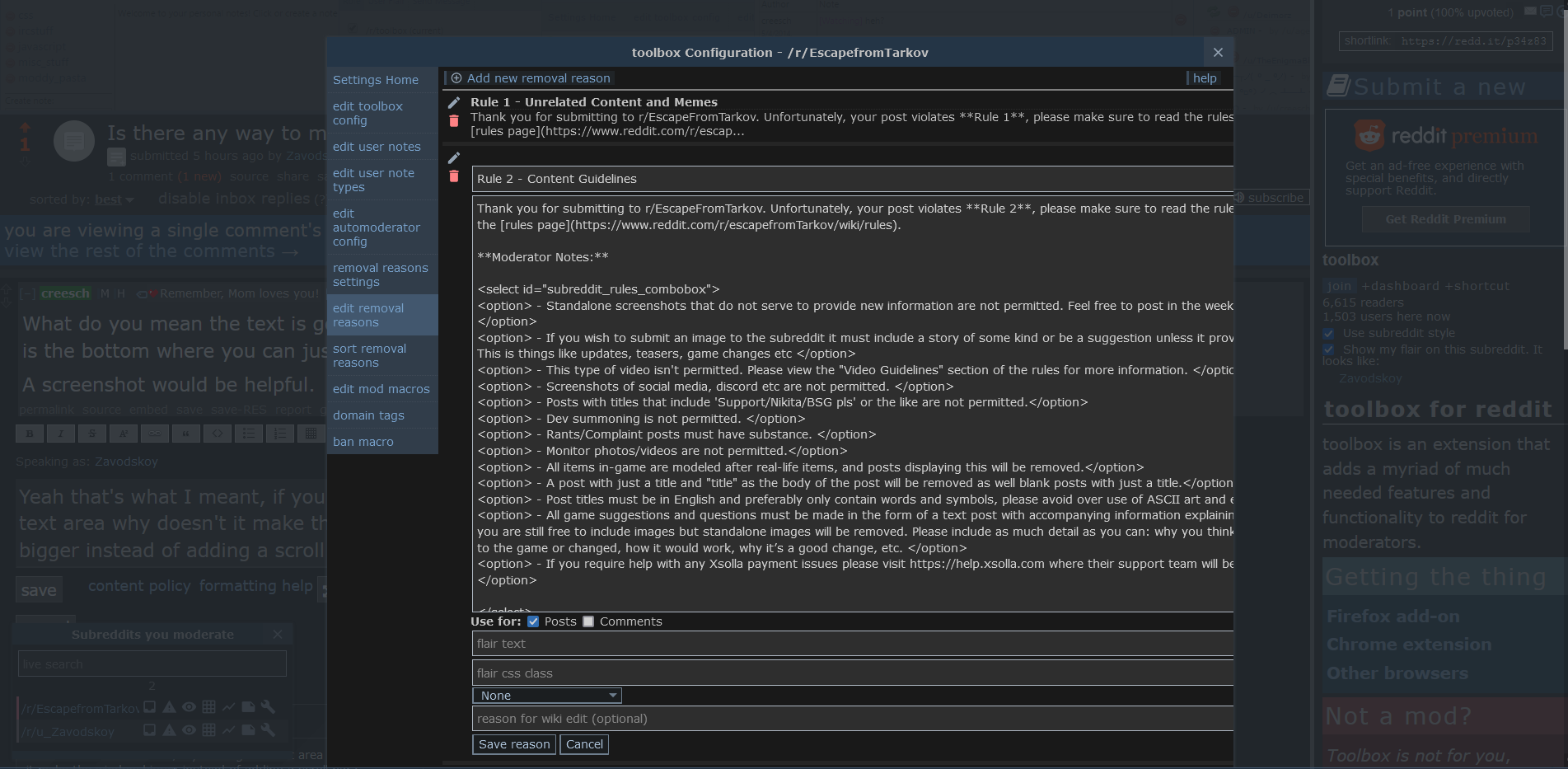Select 'edit user notes' menu item

382,147
